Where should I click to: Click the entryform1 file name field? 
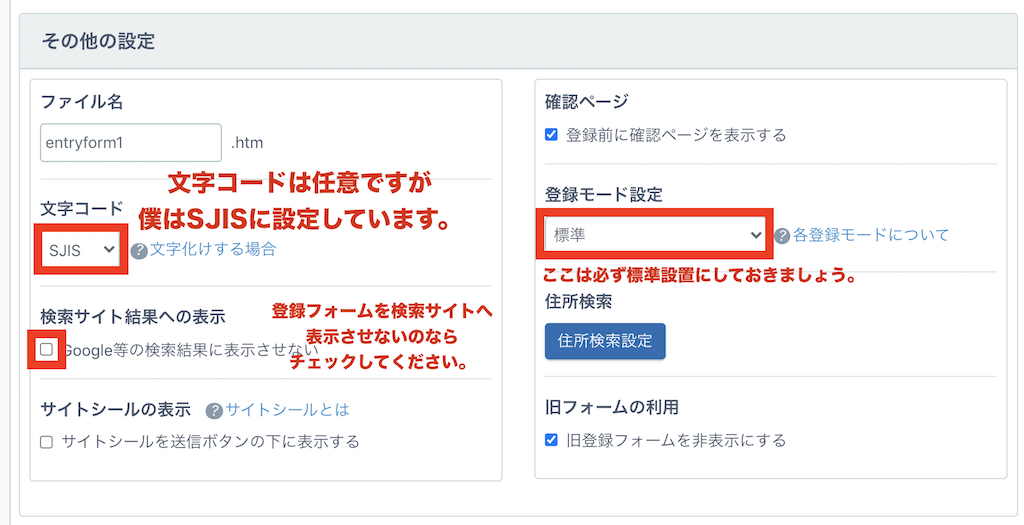131,143
